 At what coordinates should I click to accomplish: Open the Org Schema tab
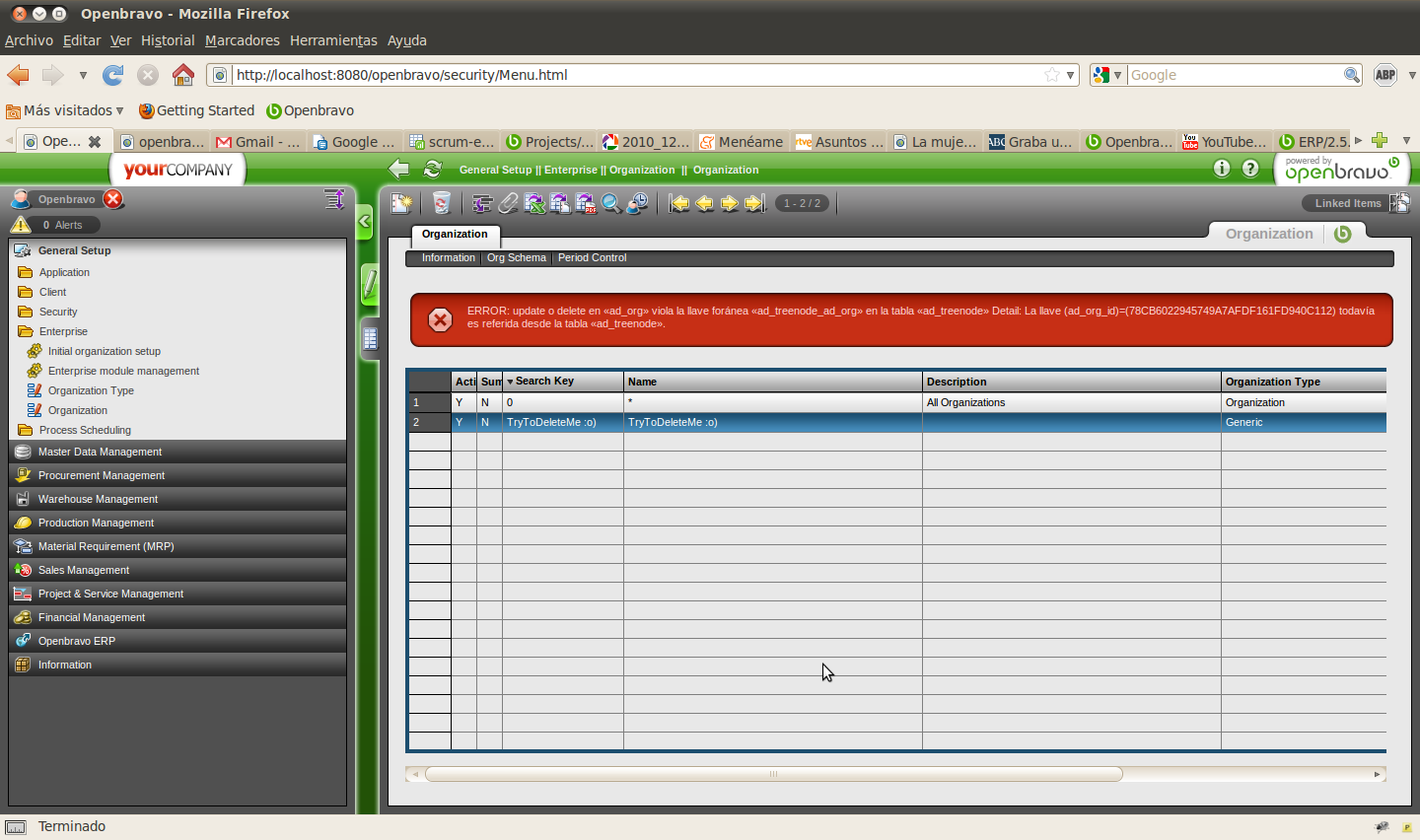click(x=516, y=258)
